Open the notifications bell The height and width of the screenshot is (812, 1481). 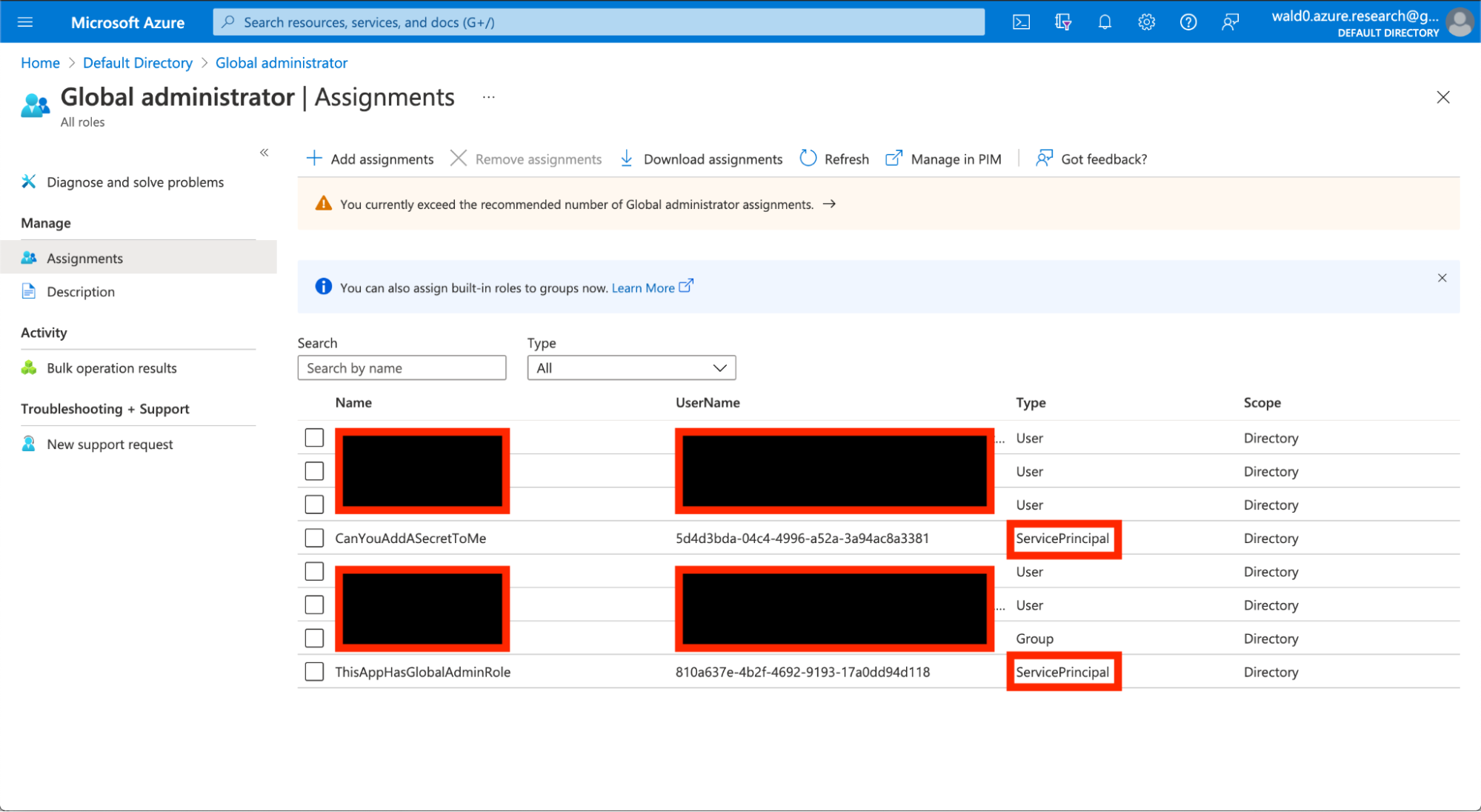point(1105,22)
